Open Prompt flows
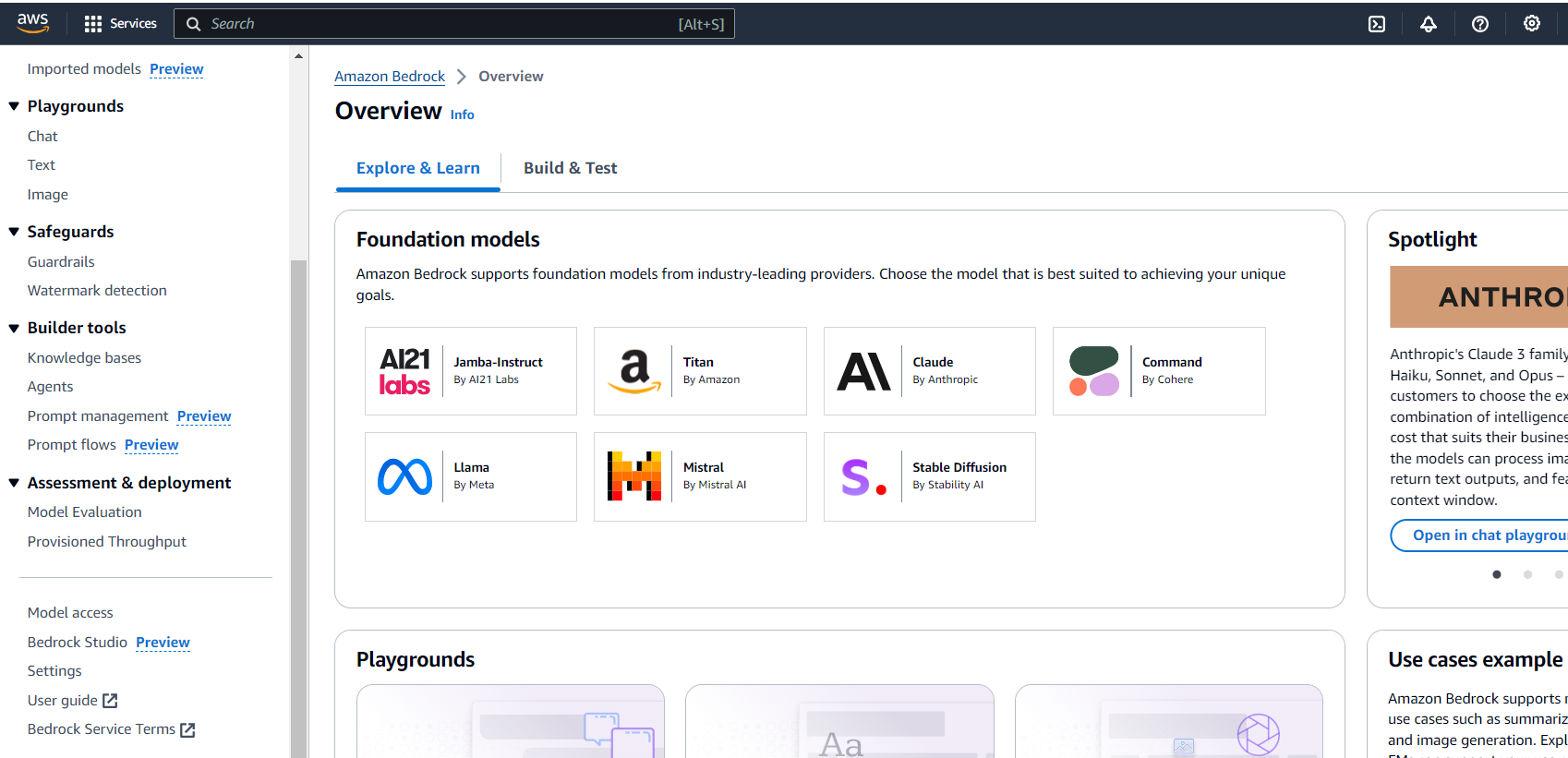The height and width of the screenshot is (758, 1568). [72, 445]
